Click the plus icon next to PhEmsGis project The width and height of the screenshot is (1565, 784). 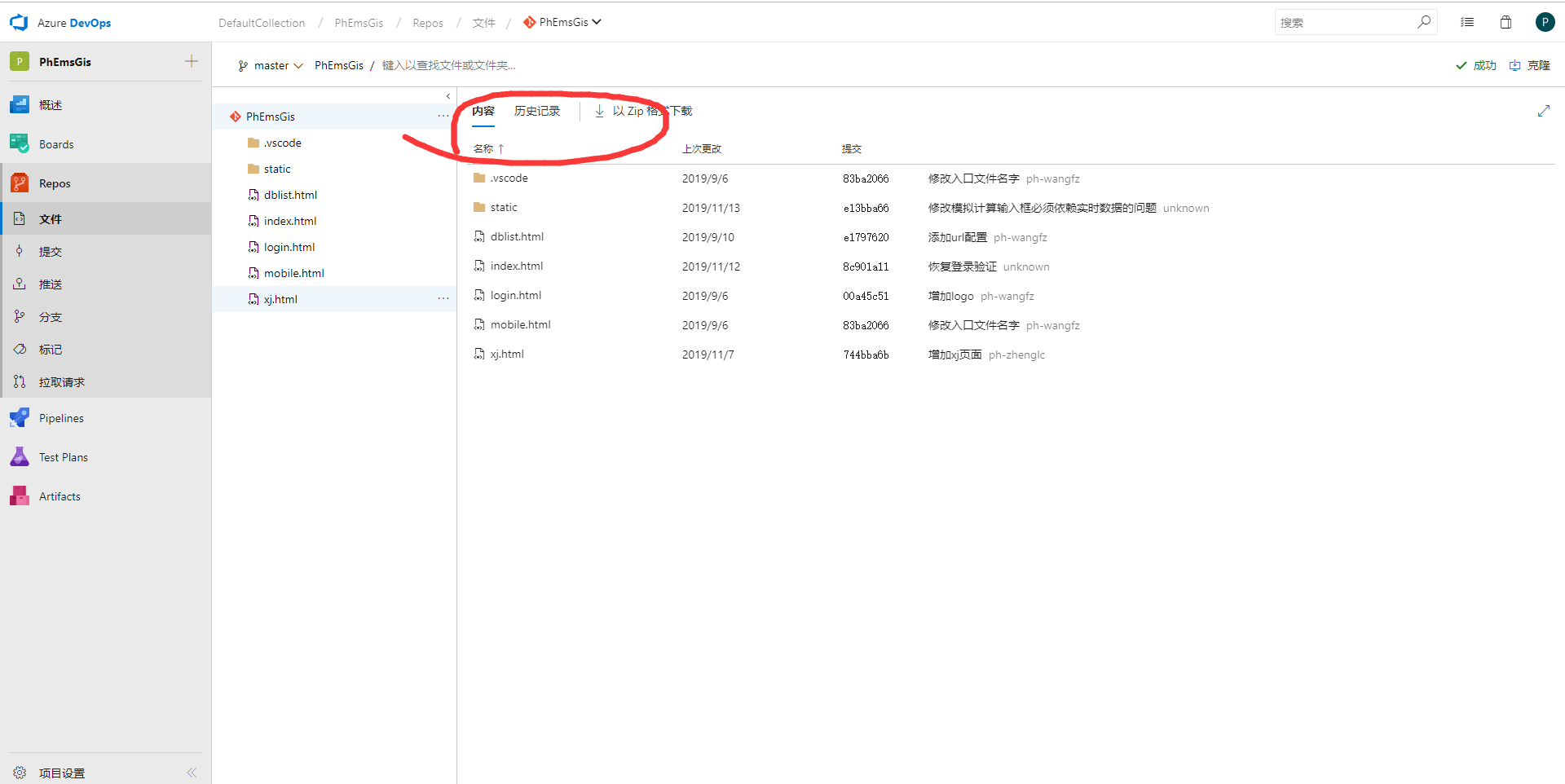[x=192, y=62]
